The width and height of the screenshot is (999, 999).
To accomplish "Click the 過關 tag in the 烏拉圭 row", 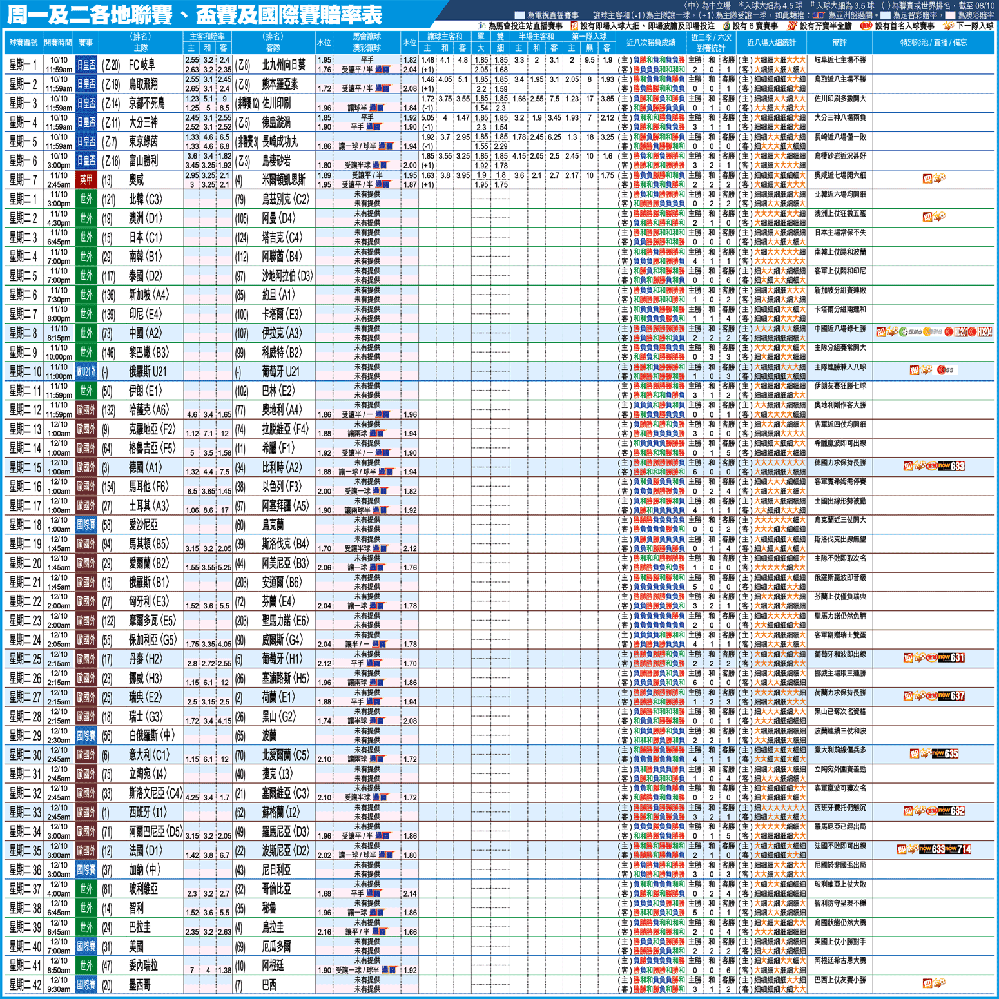I will click(382, 931).
